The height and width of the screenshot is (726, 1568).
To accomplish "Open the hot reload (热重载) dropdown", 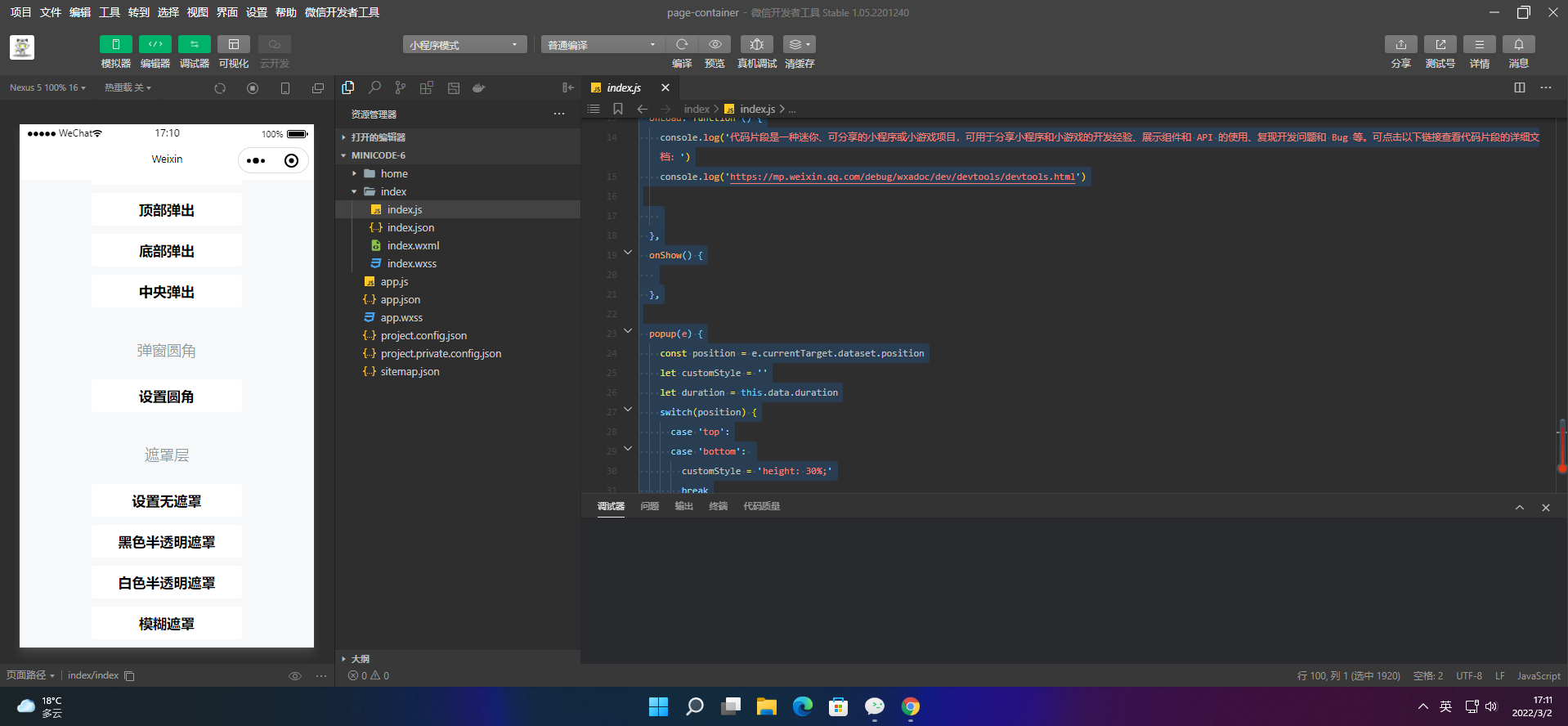I will coord(128,87).
